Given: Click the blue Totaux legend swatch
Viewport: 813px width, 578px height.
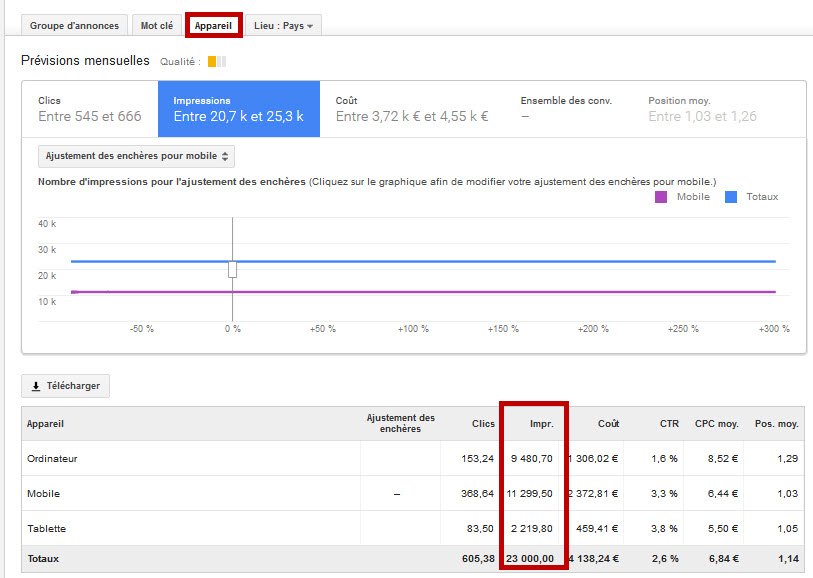Looking at the screenshot, I should click(x=731, y=197).
